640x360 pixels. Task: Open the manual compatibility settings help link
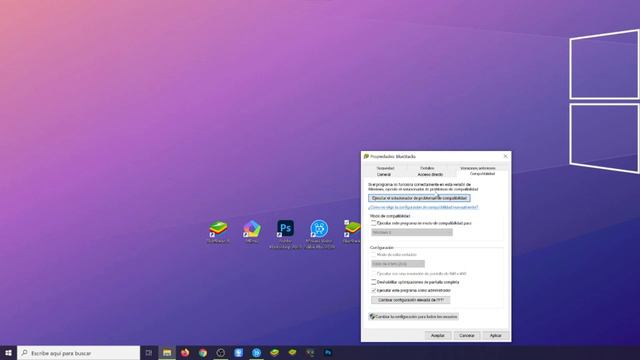[x=423, y=207]
